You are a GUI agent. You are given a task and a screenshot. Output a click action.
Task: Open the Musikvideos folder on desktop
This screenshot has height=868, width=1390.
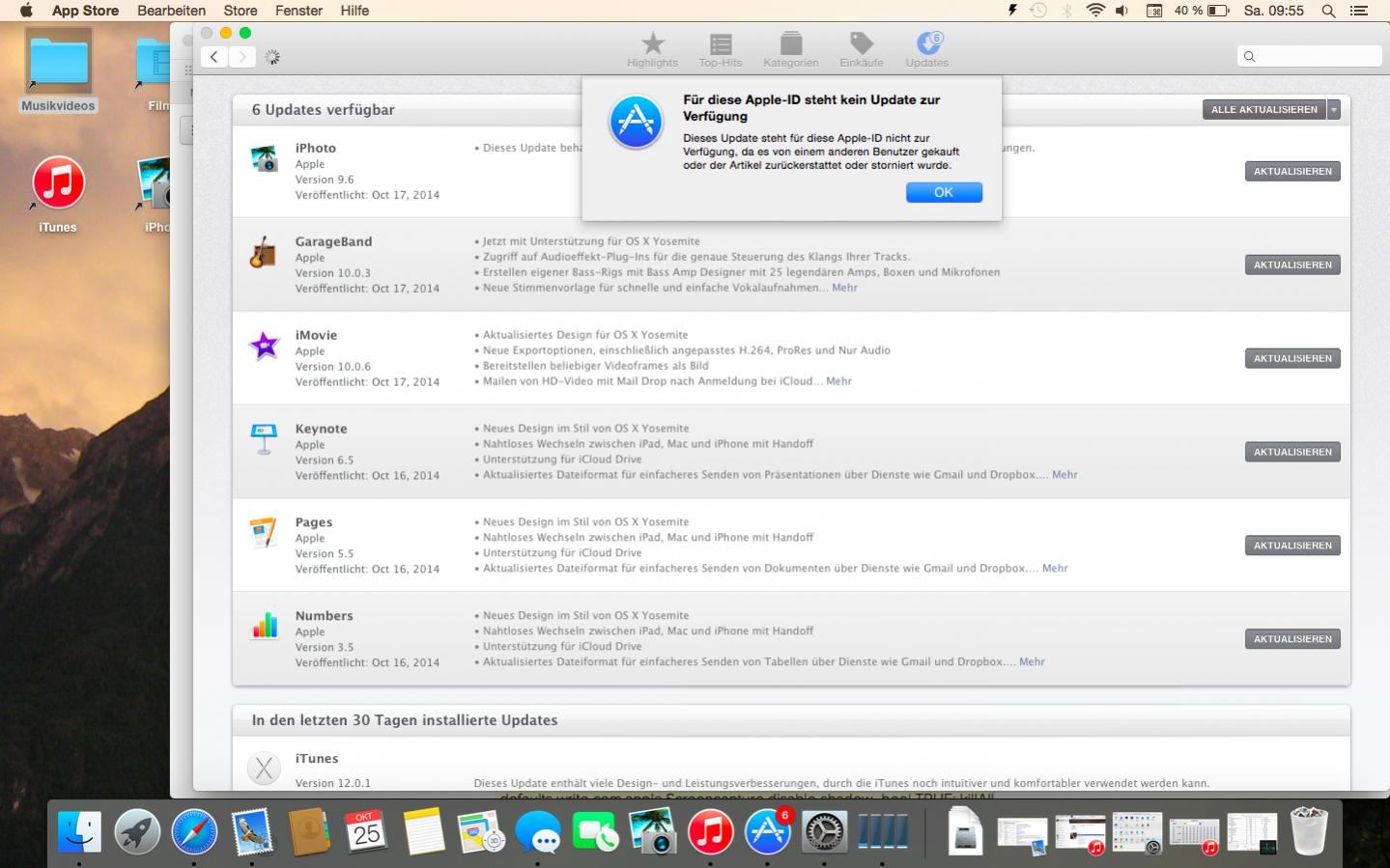point(58,70)
